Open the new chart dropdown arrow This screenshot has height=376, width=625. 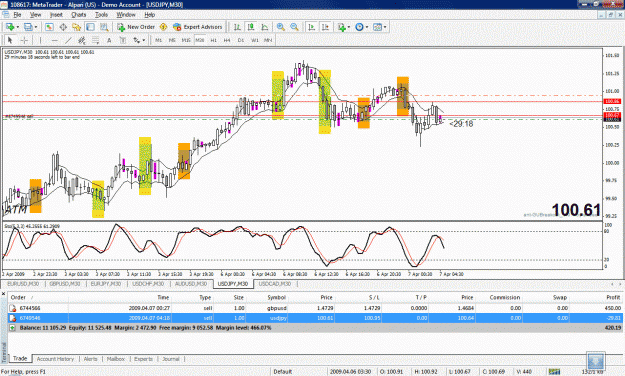18,27
